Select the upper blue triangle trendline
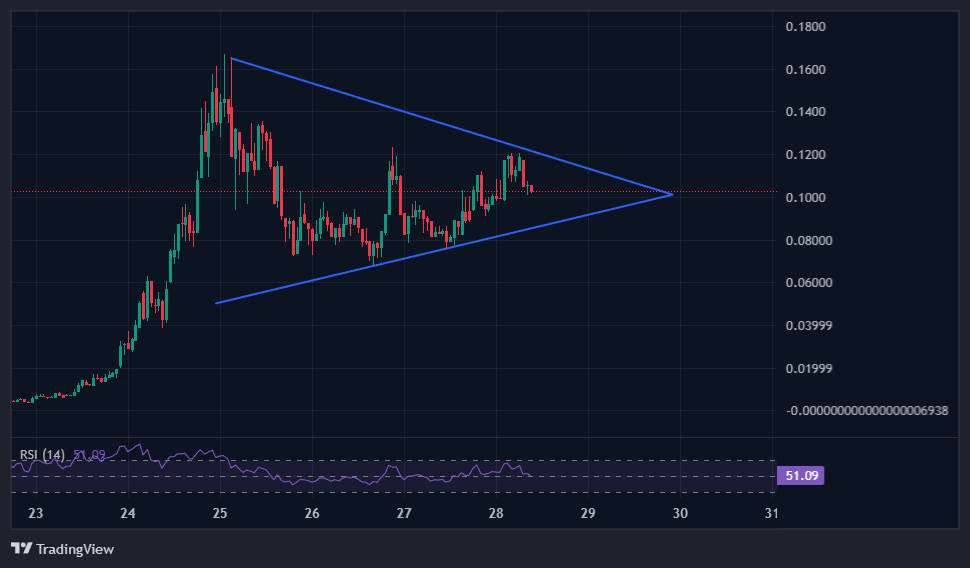Viewport: 970px width, 568px height. click(400, 111)
